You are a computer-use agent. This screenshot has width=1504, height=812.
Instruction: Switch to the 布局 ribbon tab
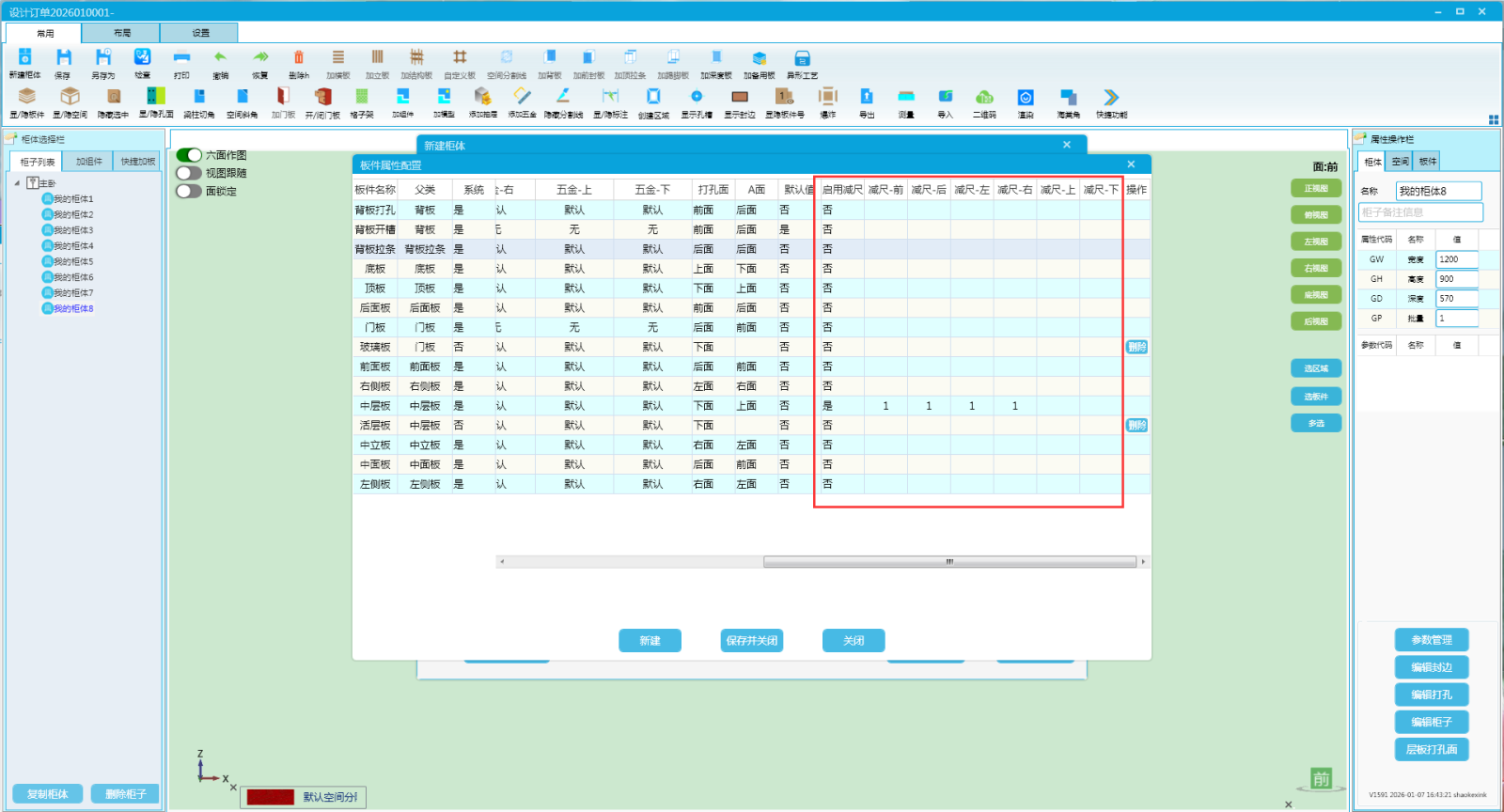click(121, 33)
